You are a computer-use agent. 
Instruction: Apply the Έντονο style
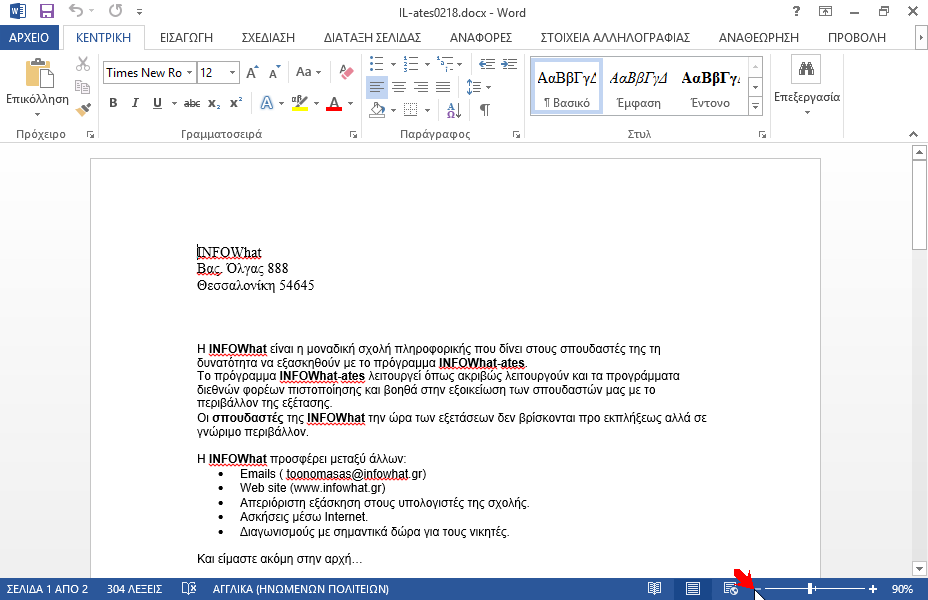click(x=710, y=86)
